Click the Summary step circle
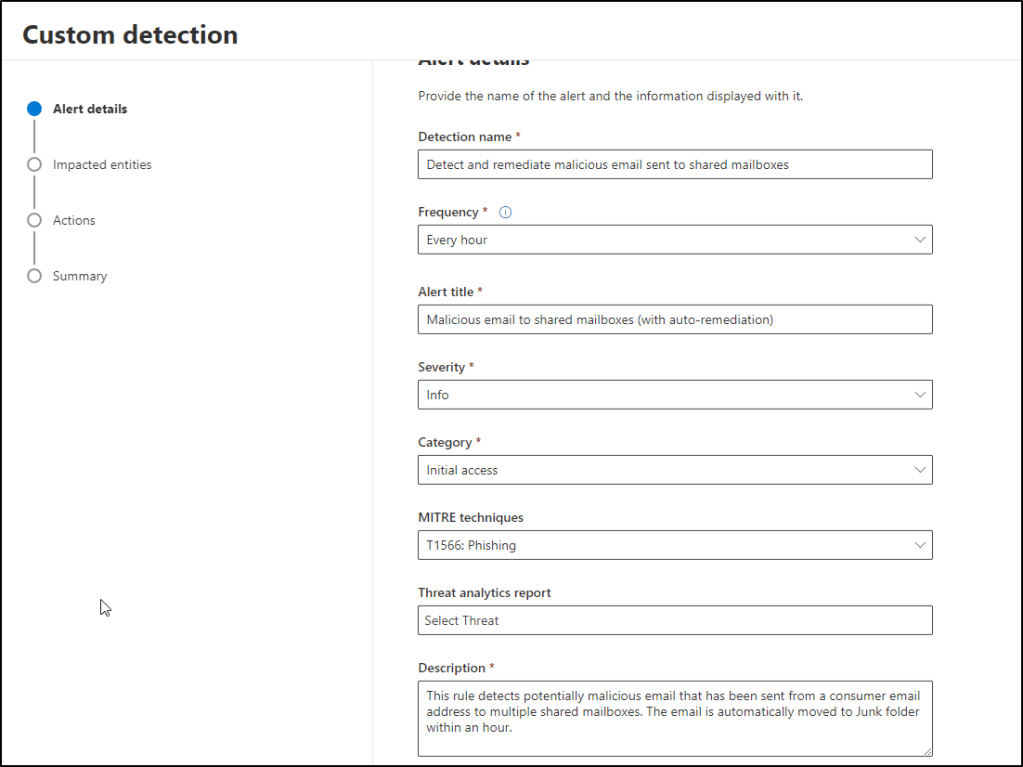1023x767 pixels. tap(35, 276)
